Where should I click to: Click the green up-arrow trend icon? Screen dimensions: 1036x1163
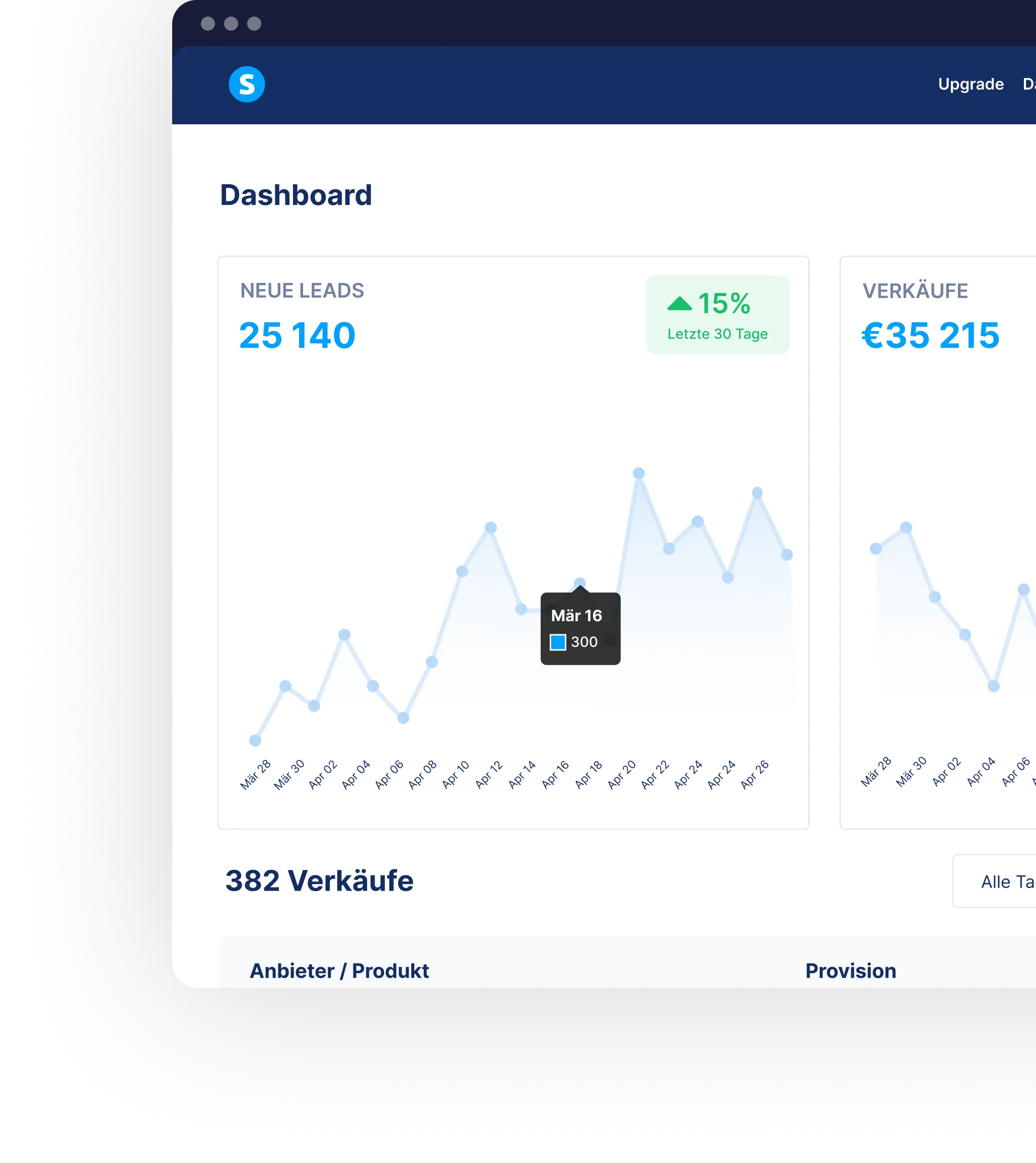coord(679,304)
